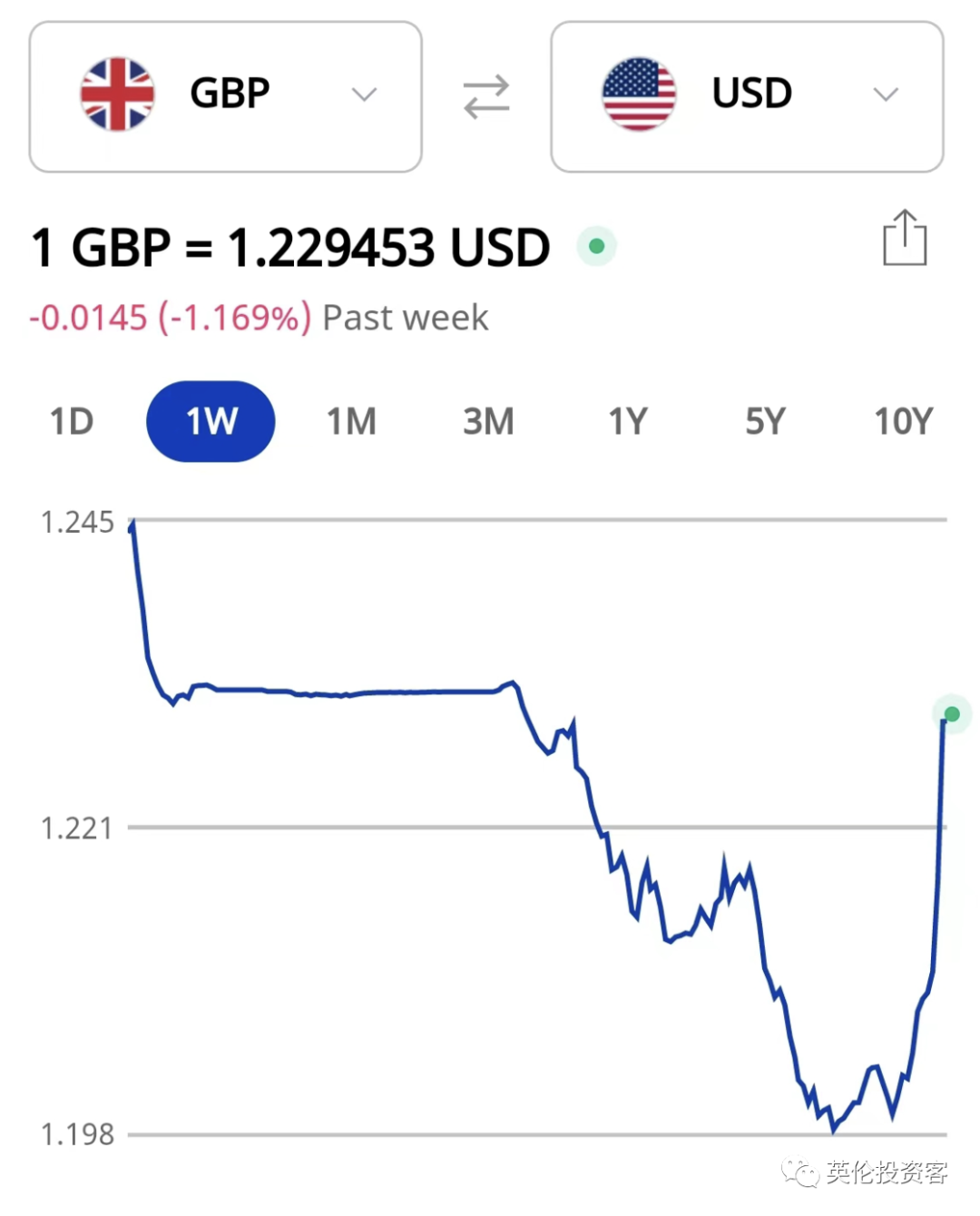980x1216 pixels.
Task: Tap the 1 GBP = 1.229453 USD rate text
Action: (x=290, y=248)
